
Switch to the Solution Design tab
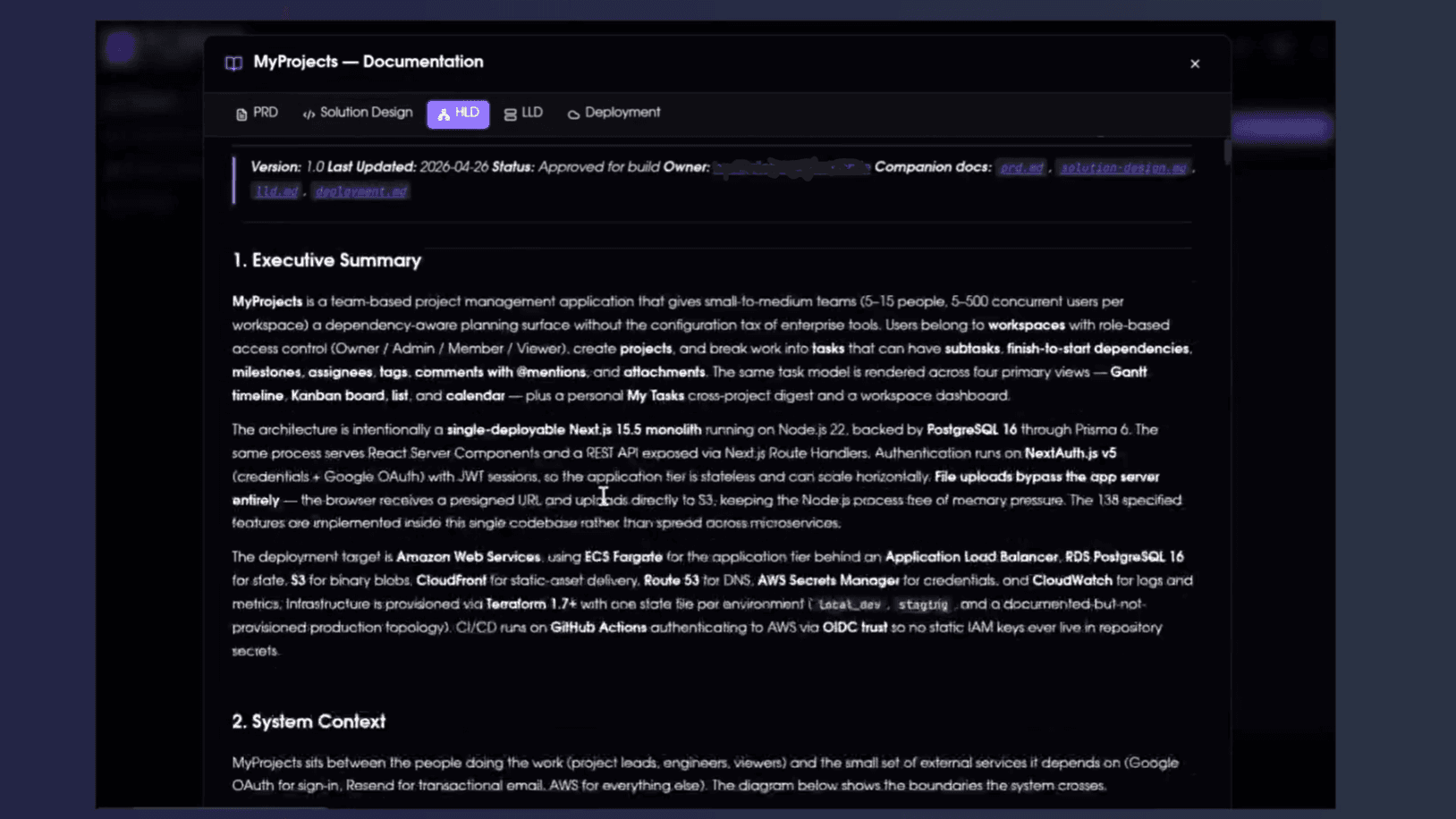coord(358,114)
